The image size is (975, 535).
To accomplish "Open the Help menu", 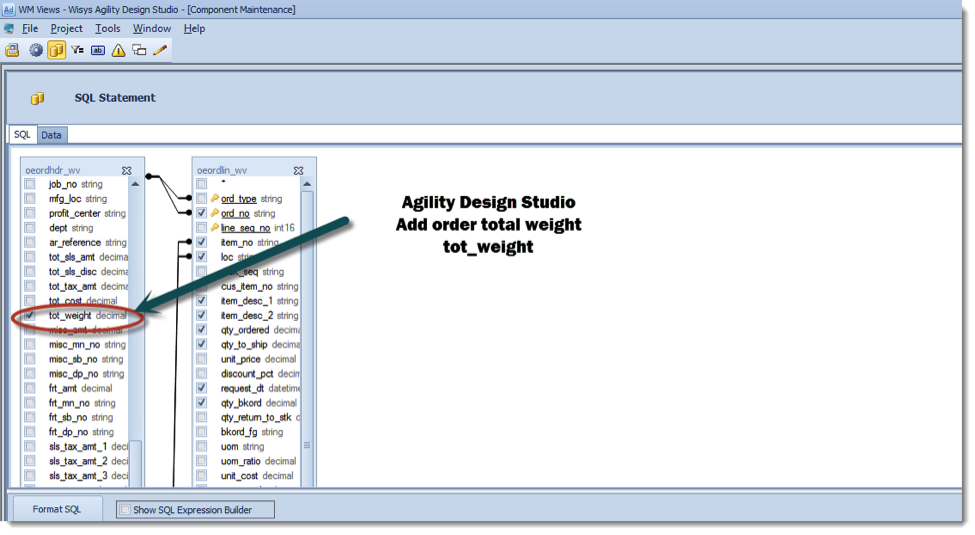I will point(194,29).
